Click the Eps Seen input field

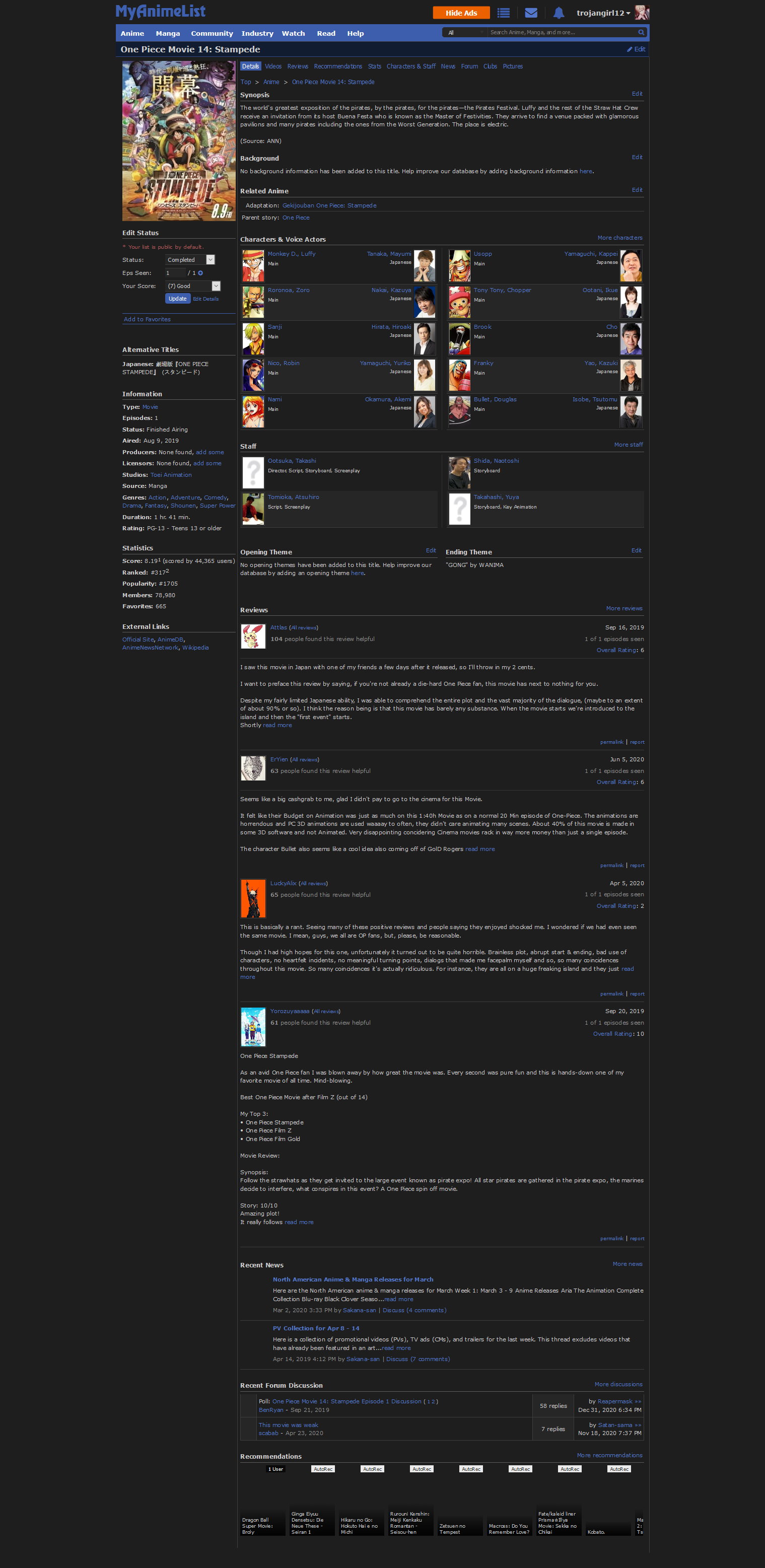(x=175, y=273)
